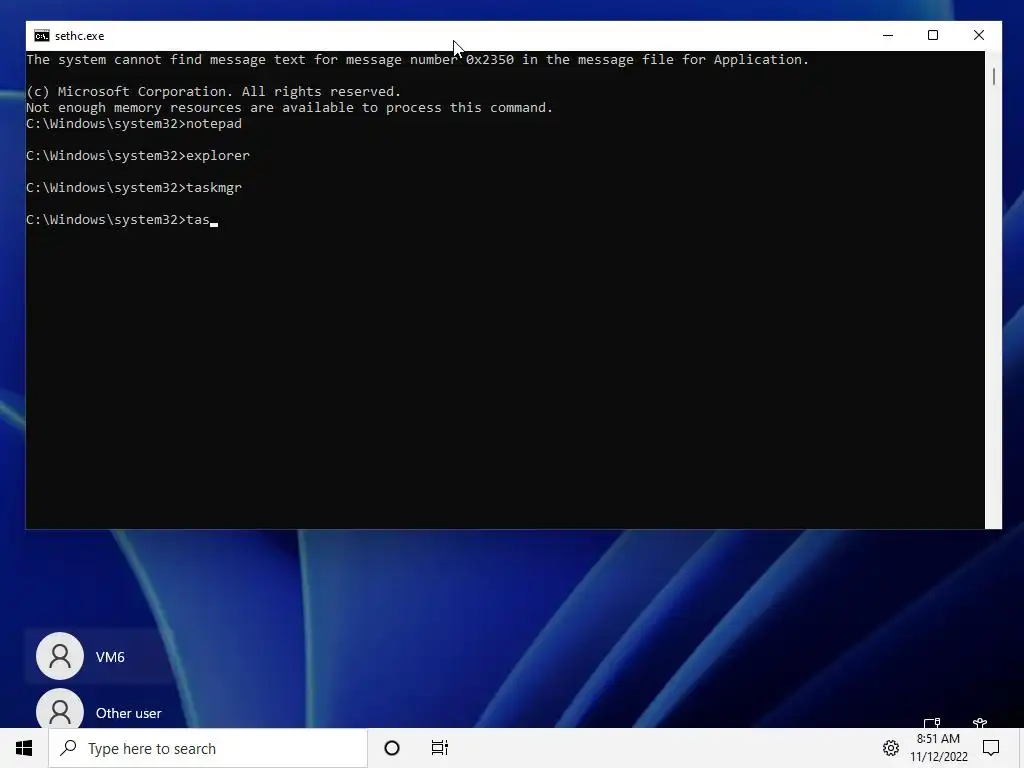Minimize the sethc.exe window
The height and width of the screenshot is (768, 1024).
coord(888,36)
